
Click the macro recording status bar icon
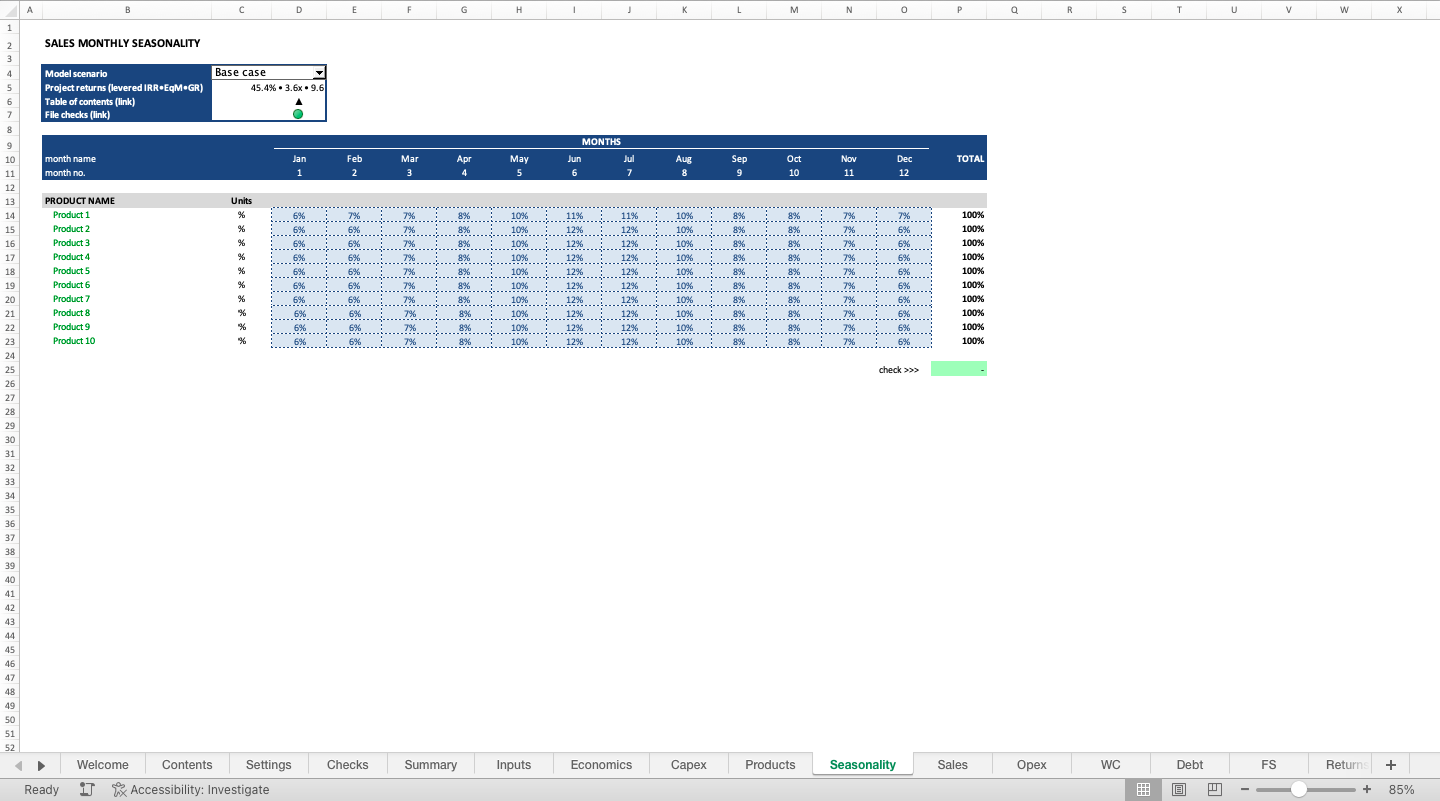coord(87,789)
